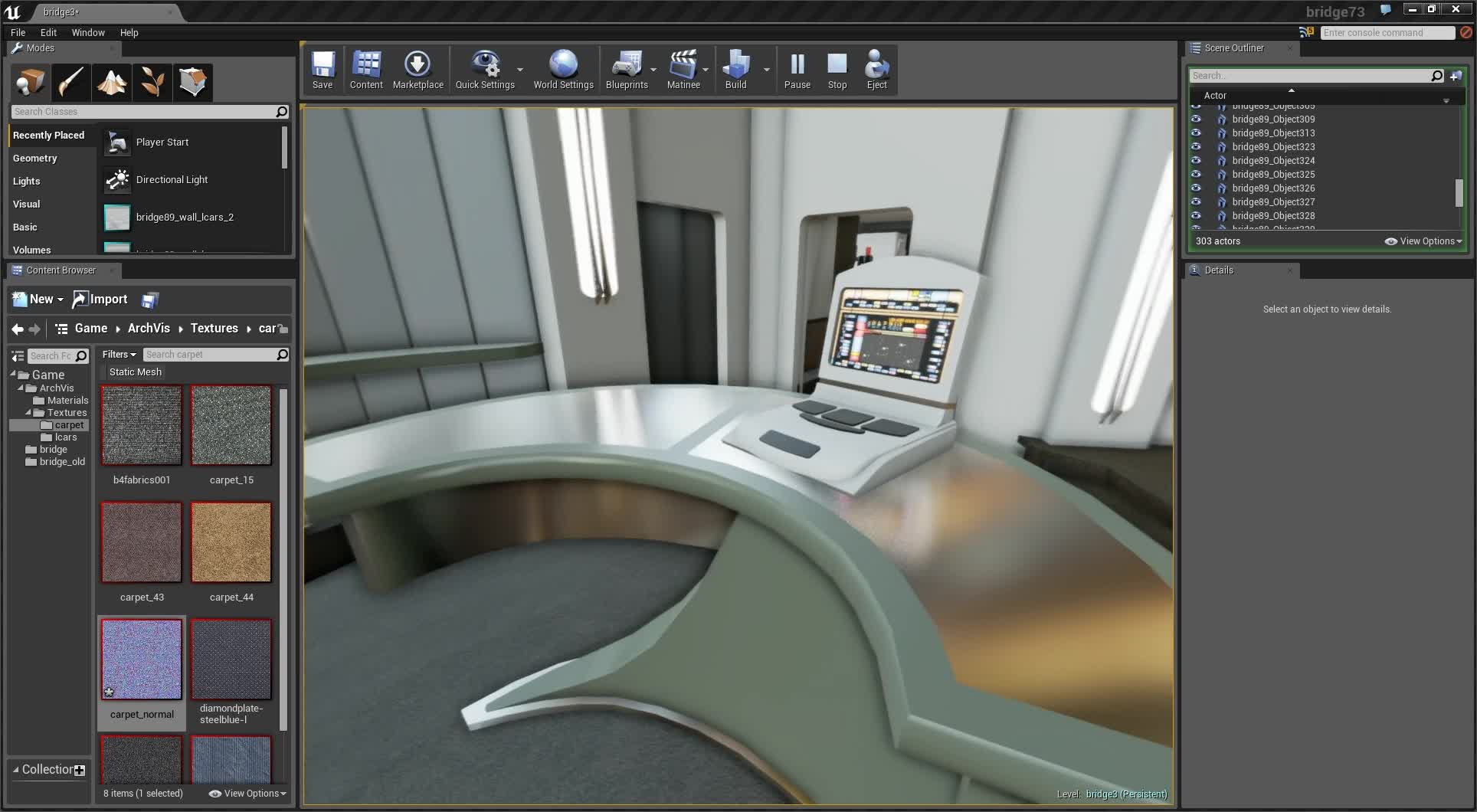
Task: Select the carpet_44 texture thumbnail
Action: coord(231,542)
